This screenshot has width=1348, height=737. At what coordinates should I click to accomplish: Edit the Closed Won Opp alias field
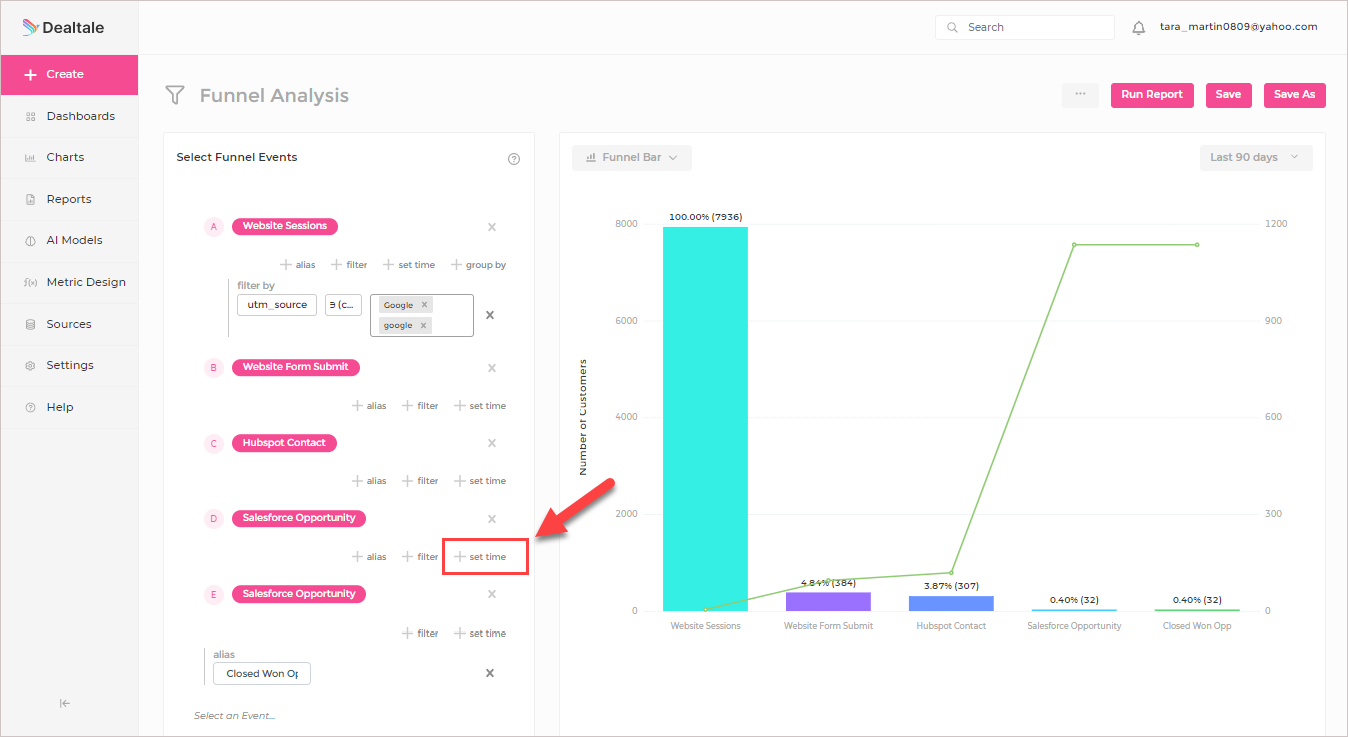[x=262, y=674]
